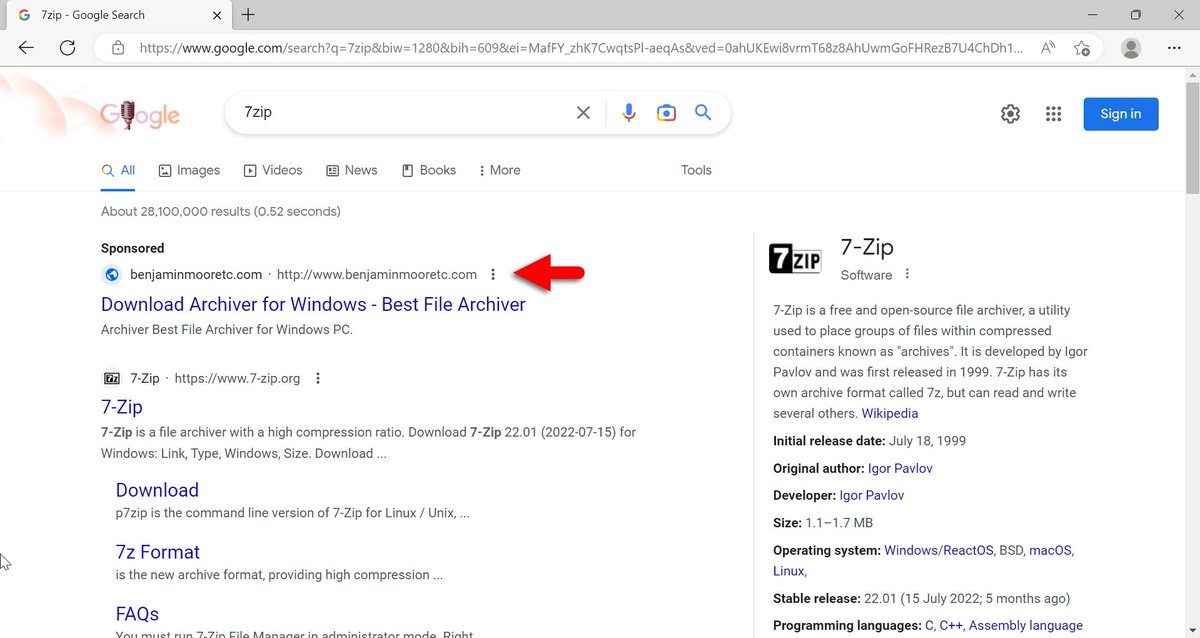Click the https://www.7-zip.org URL text
This screenshot has height=638, width=1200.
tap(237, 378)
